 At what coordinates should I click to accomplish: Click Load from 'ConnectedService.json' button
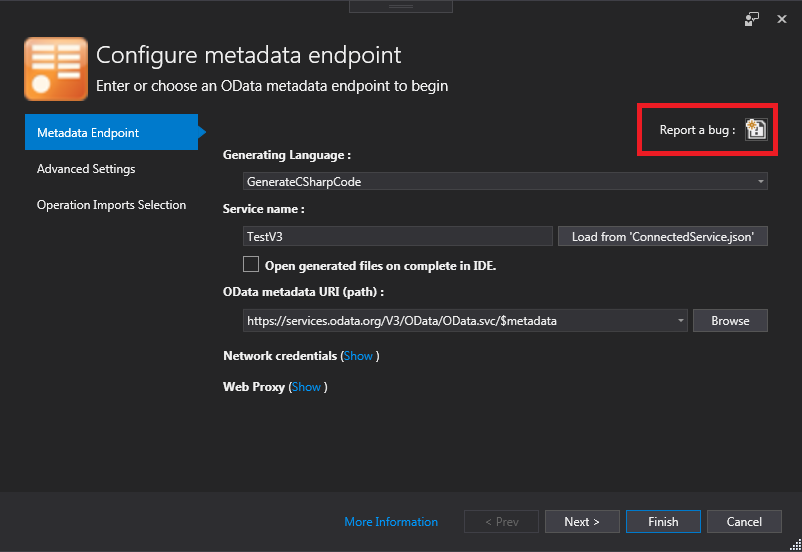[x=662, y=236]
